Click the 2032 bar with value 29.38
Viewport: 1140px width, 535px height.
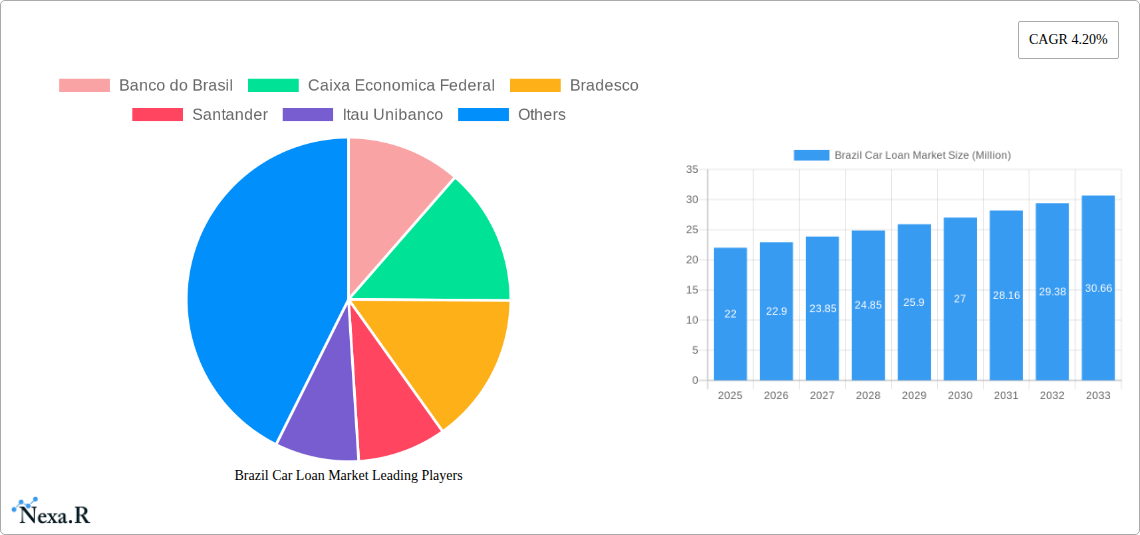pyautogui.click(x=1052, y=291)
